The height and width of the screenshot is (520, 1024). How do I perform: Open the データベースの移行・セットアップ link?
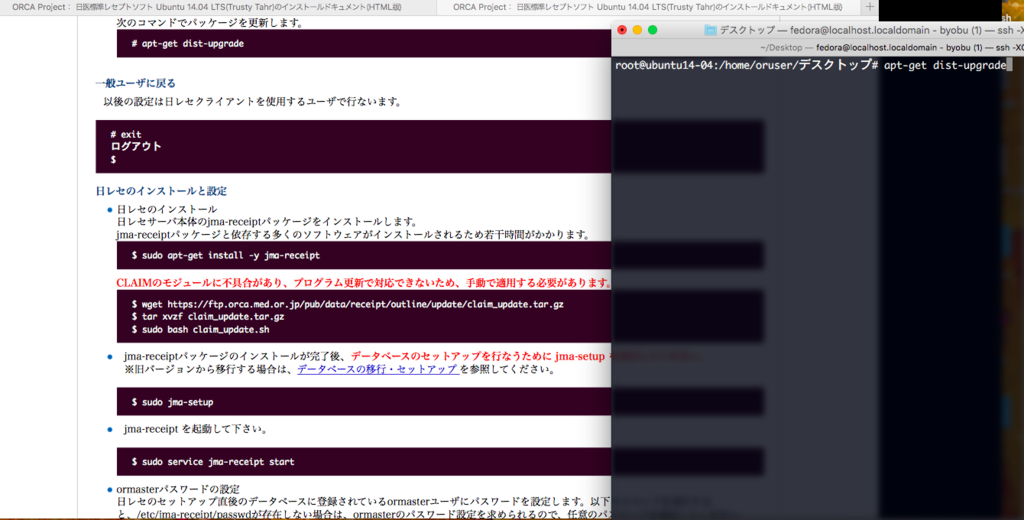pyautogui.click(x=378, y=369)
